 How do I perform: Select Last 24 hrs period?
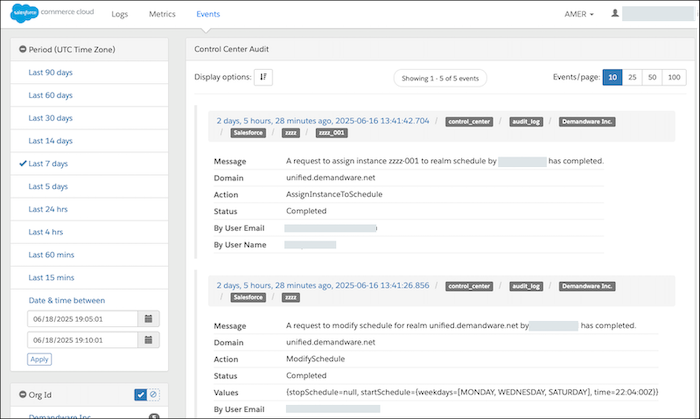pos(48,209)
